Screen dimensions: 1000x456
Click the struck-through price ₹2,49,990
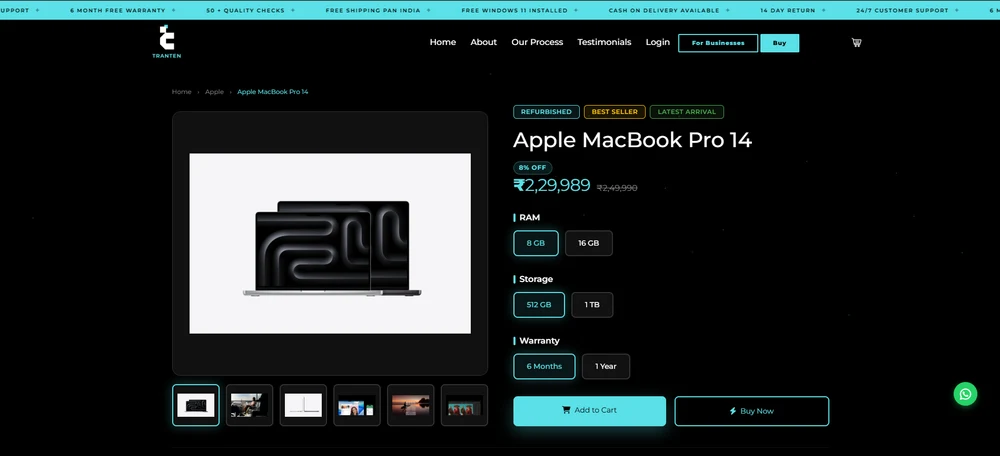pos(617,188)
